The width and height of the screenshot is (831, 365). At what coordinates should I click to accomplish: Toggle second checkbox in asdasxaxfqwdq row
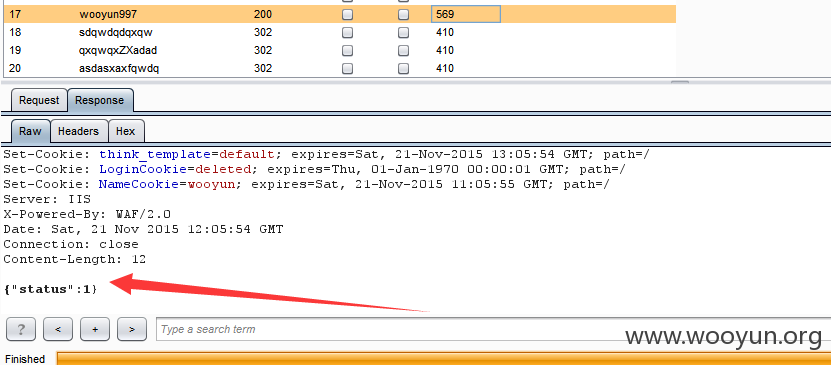click(x=403, y=68)
